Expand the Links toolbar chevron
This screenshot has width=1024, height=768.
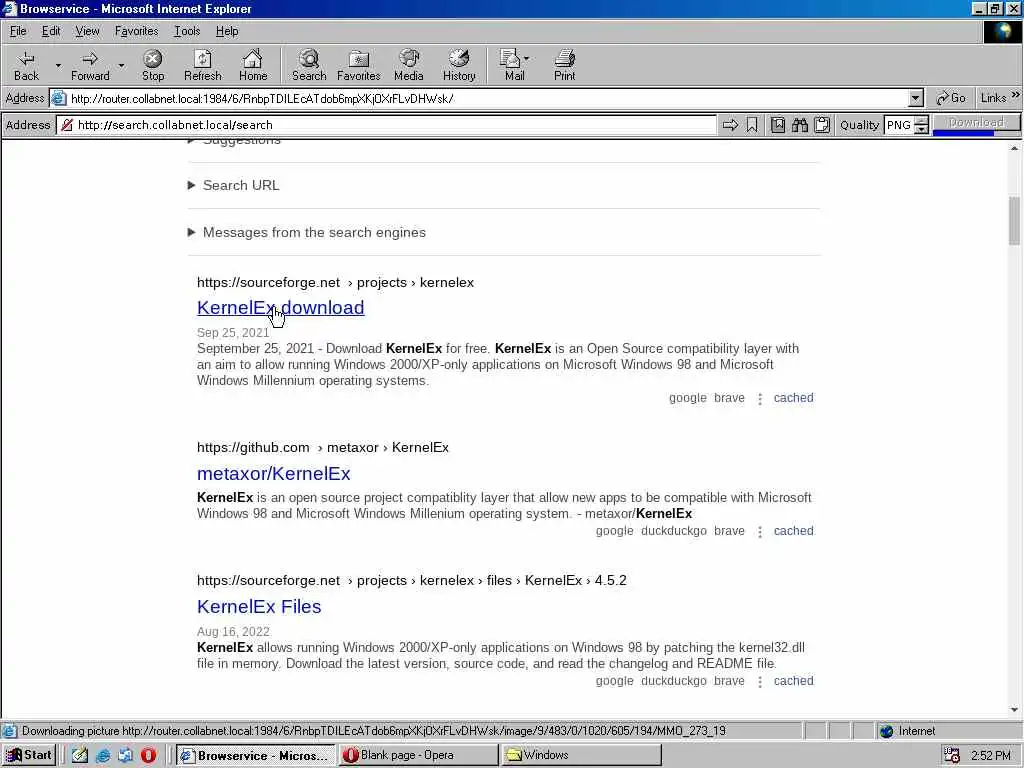pos(1016,95)
